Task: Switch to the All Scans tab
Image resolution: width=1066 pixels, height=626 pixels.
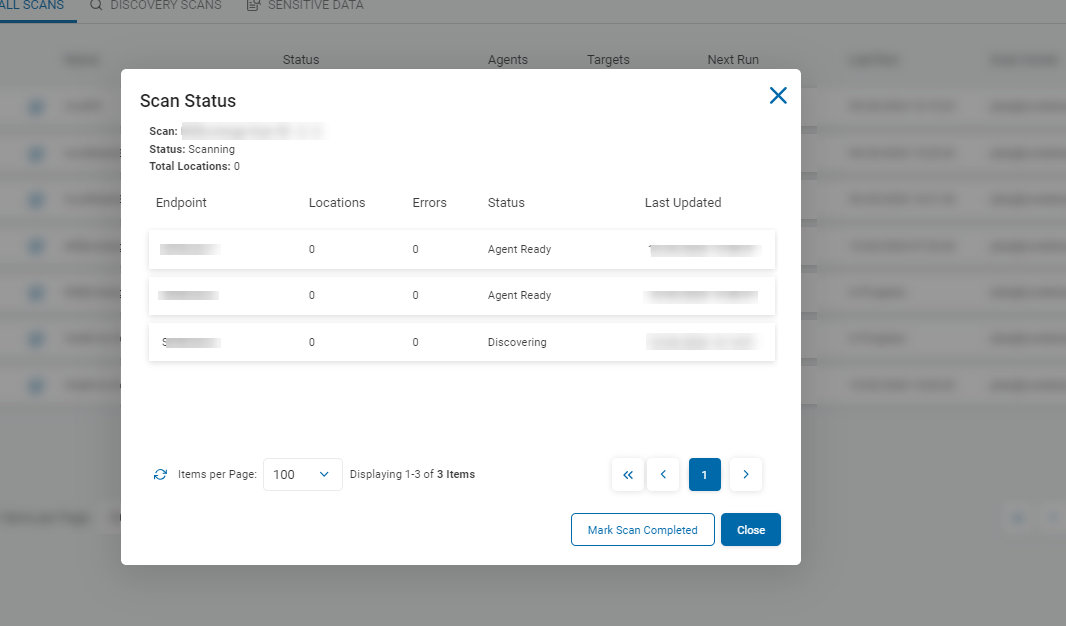Action: [32, 5]
